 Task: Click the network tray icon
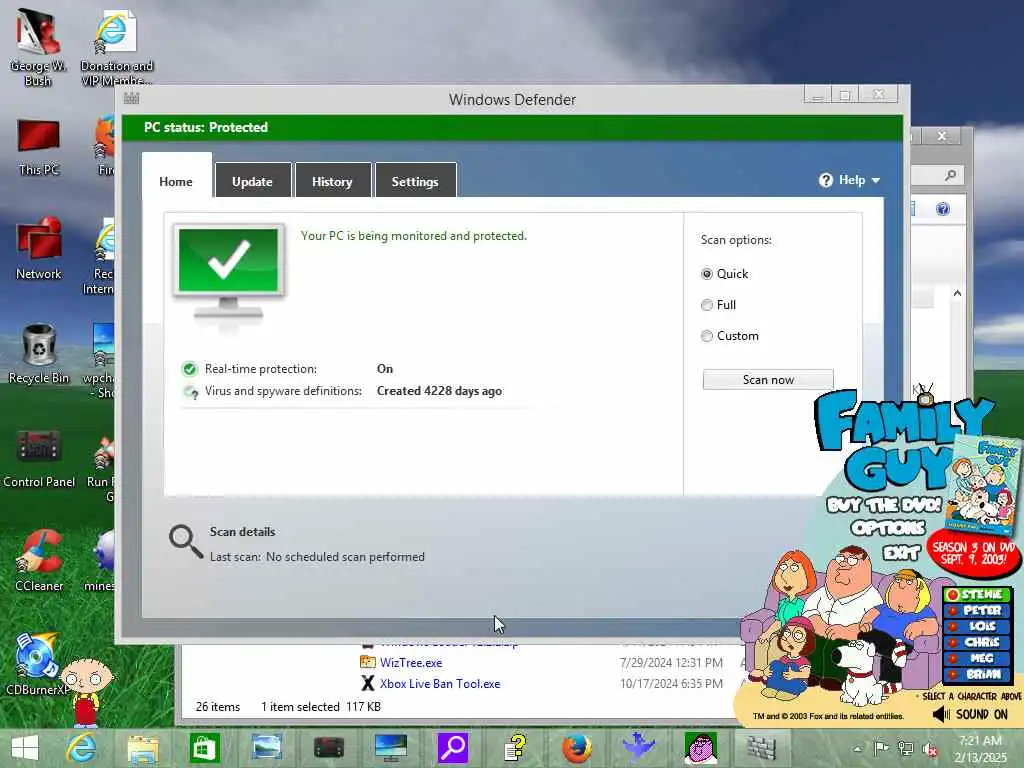(x=906, y=749)
